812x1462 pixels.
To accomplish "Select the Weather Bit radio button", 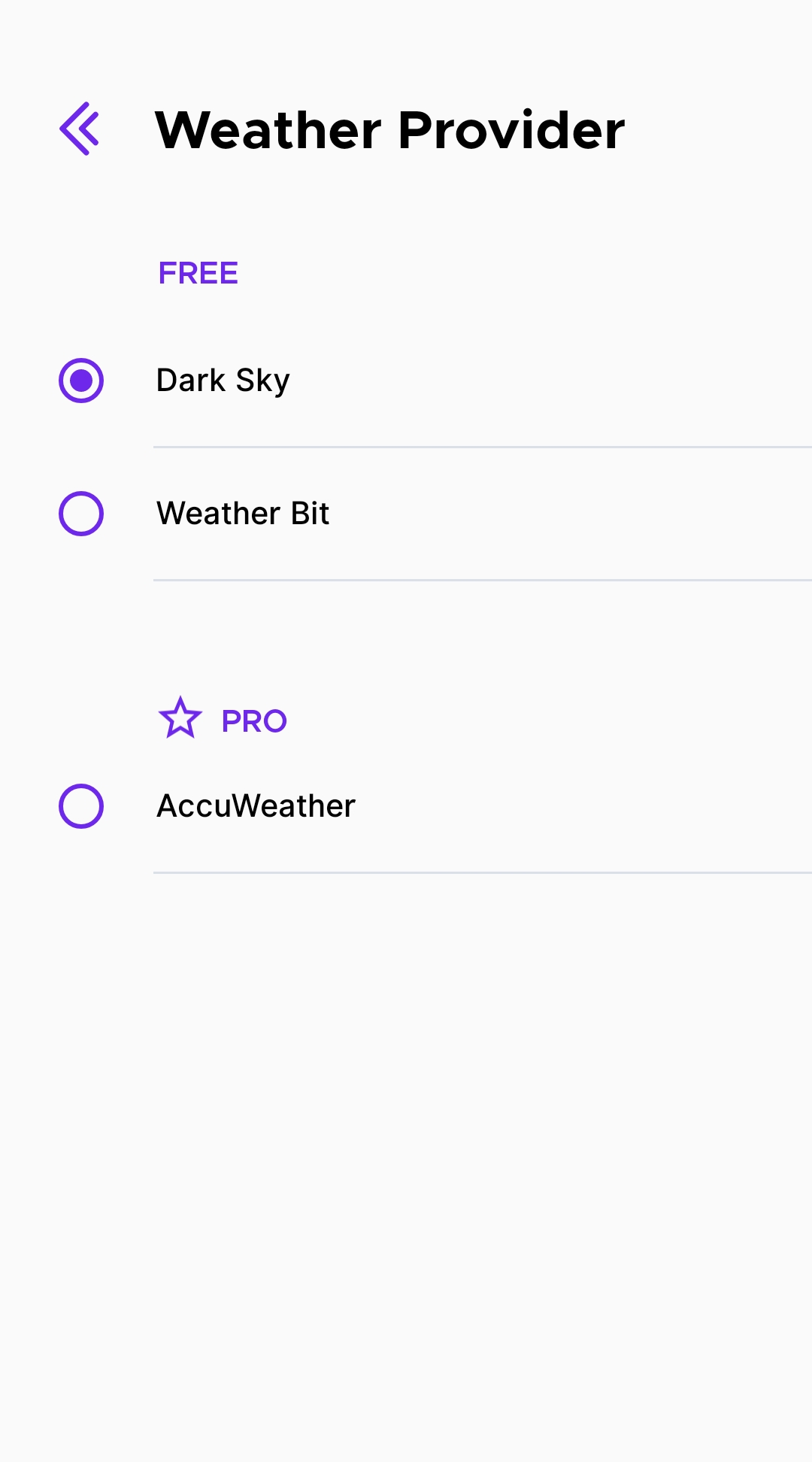I will click(81, 514).
